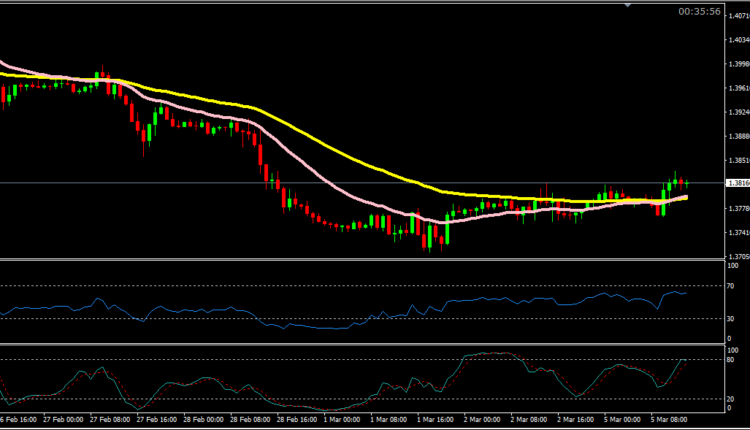Select the yellow moving average line
The height and width of the screenshot is (430, 750).
pyautogui.click(x=300, y=128)
